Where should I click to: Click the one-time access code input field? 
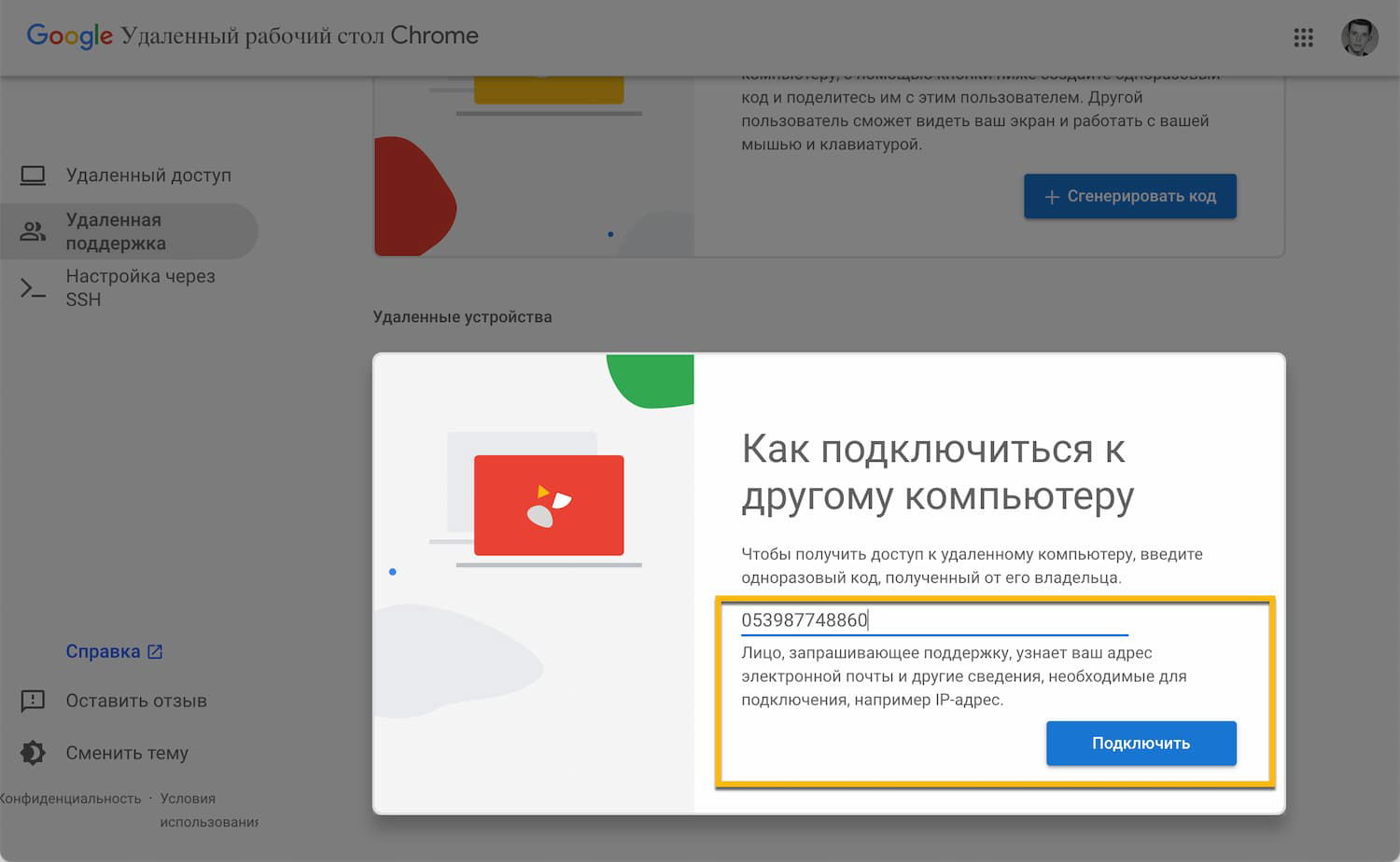click(x=933, y=619)
